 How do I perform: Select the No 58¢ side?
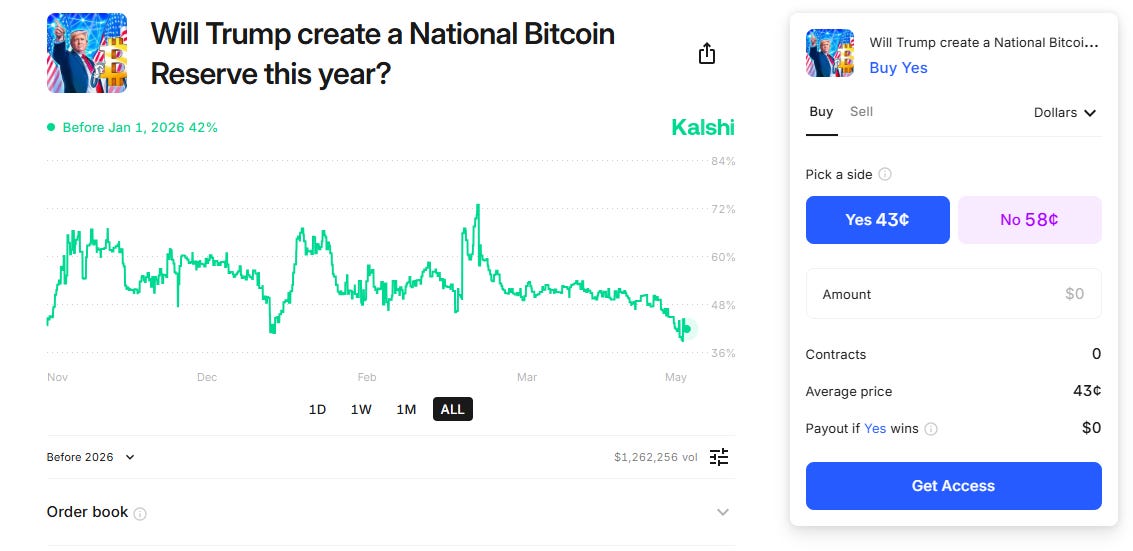tap(1029, 220)
